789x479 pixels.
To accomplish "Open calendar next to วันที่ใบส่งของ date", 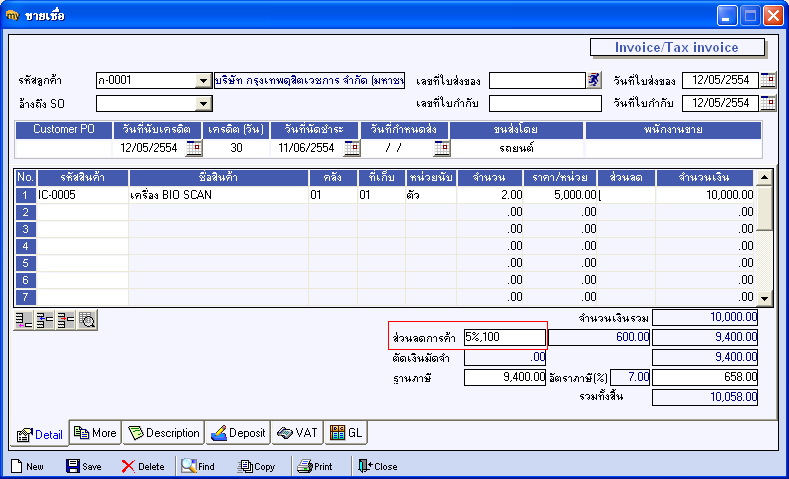I will (x=768, y=80).
